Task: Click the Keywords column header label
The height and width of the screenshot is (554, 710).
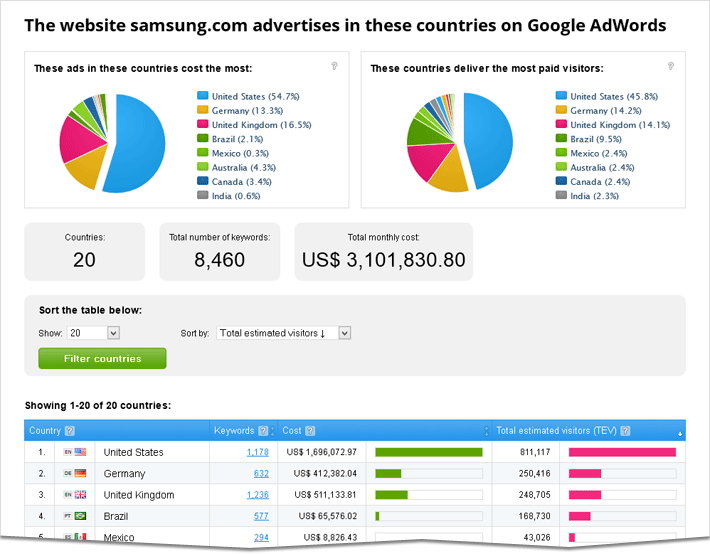Action: (234, 431)
